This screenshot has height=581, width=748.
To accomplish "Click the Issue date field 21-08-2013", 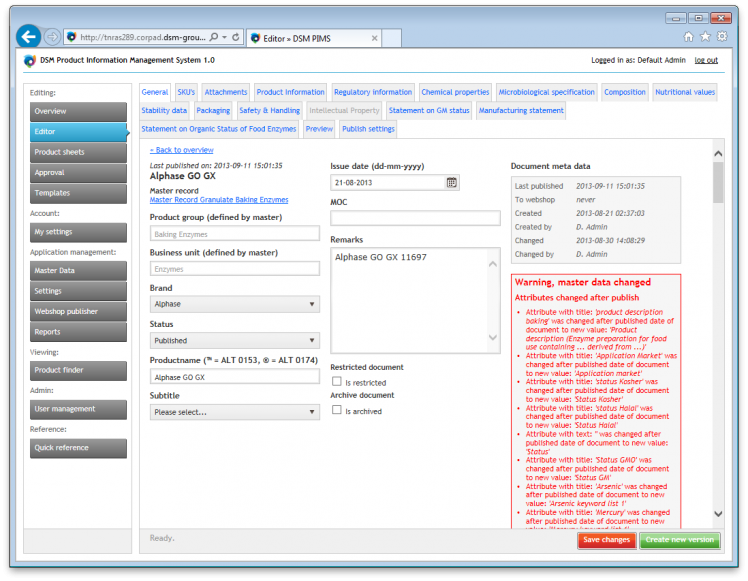I will [x=388, y=183].
